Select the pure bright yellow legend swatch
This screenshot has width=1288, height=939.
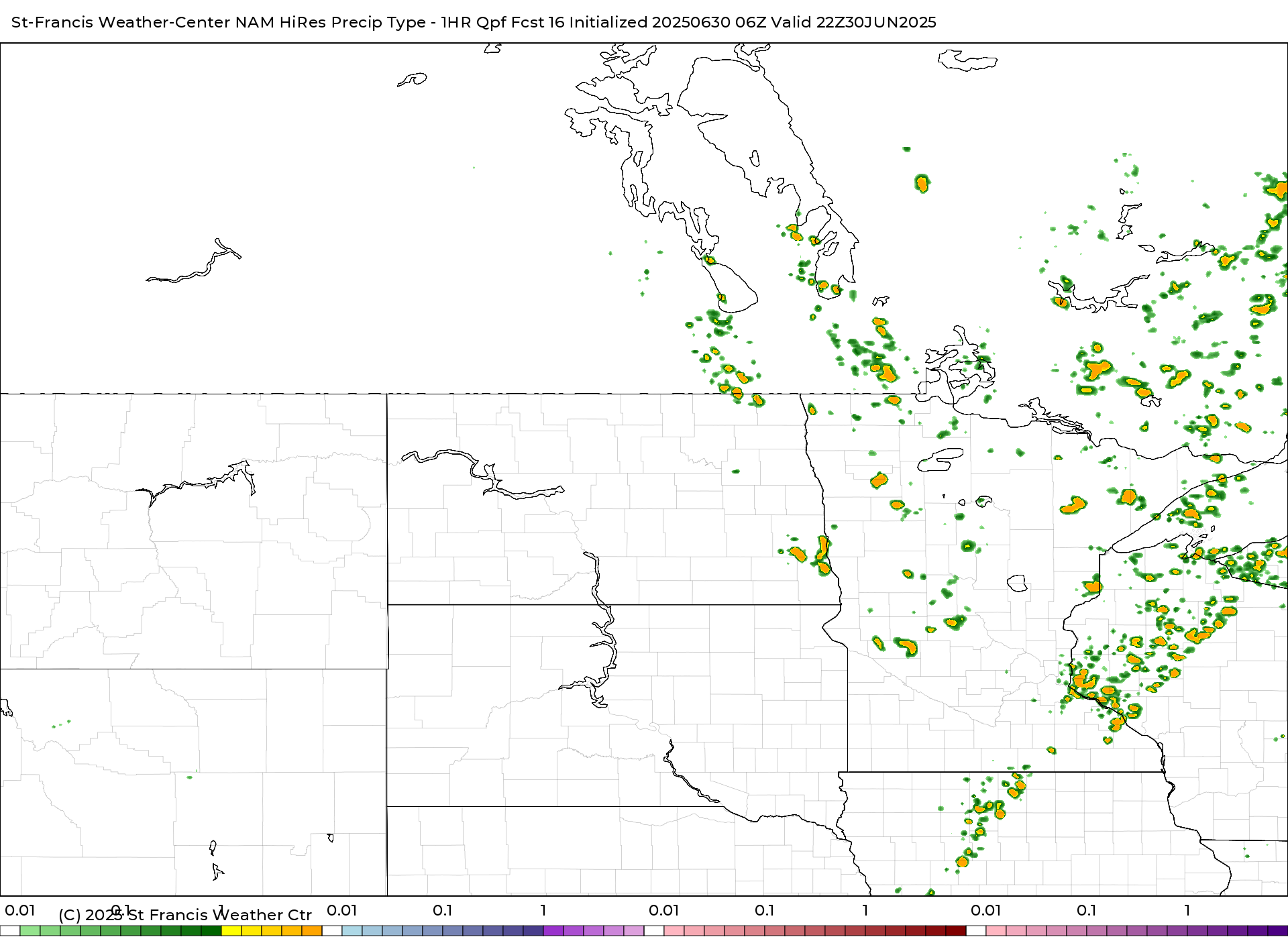pyautogui.click(x=231, y=930)
